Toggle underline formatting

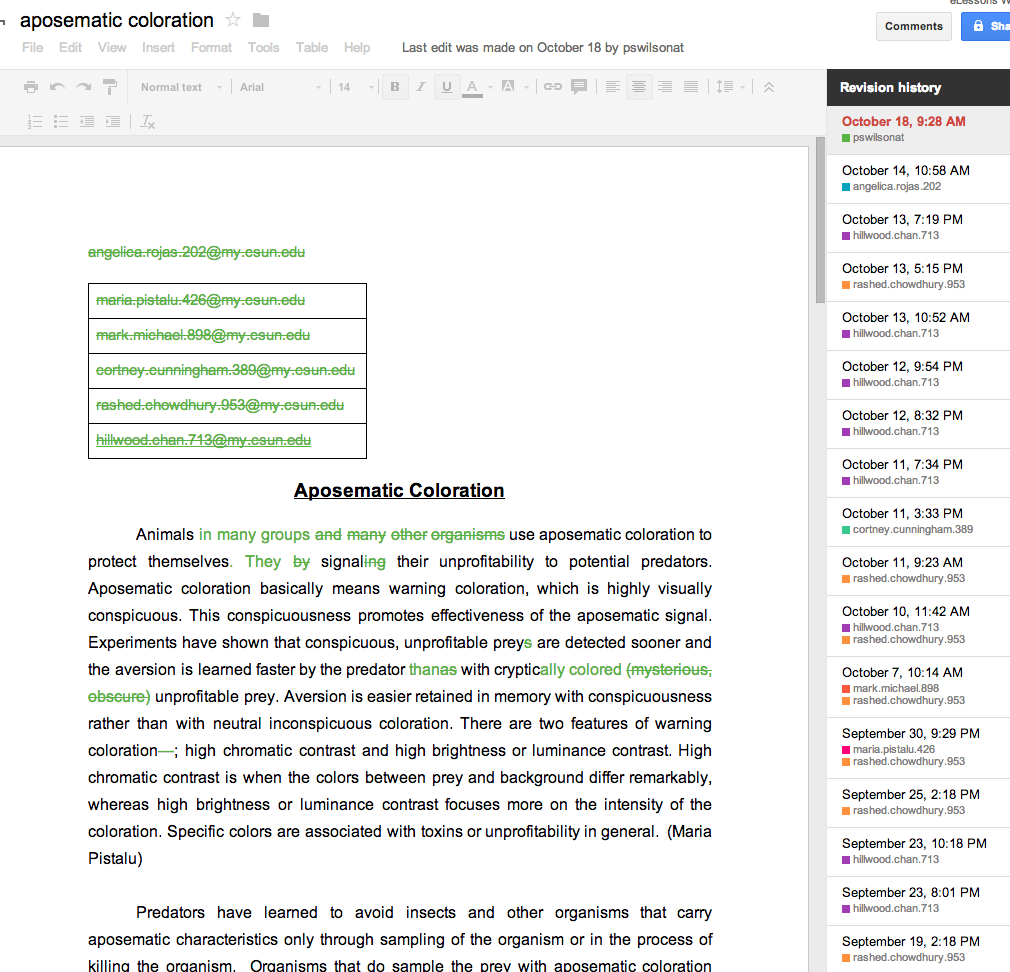point(446,87)
